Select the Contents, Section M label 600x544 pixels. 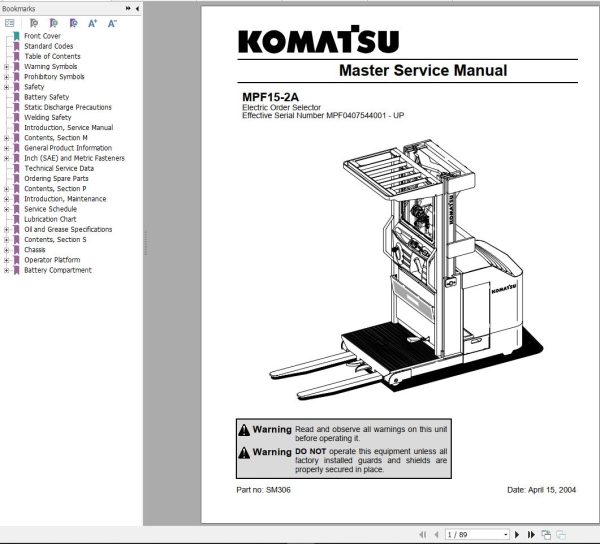(x=56, y=138)
